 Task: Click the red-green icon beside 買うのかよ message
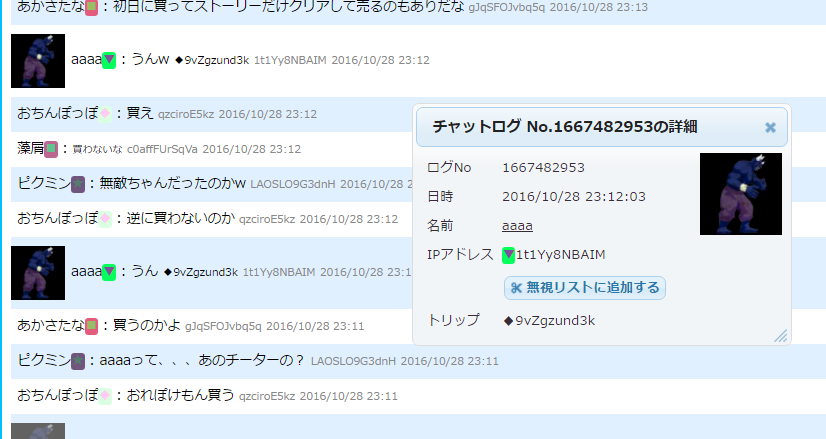(91, 326)
